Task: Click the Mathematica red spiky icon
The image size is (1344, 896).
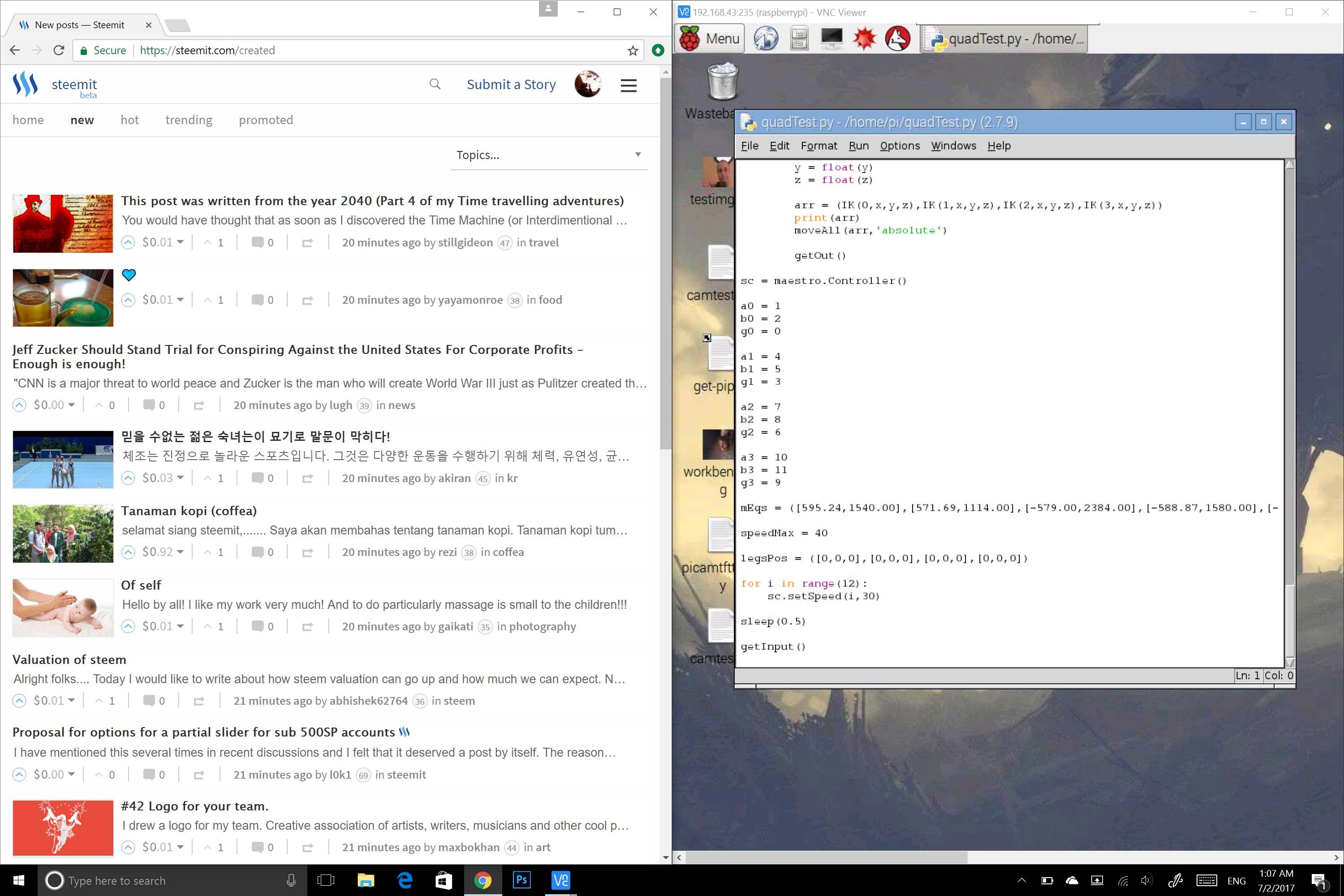Action: [864, 38]
